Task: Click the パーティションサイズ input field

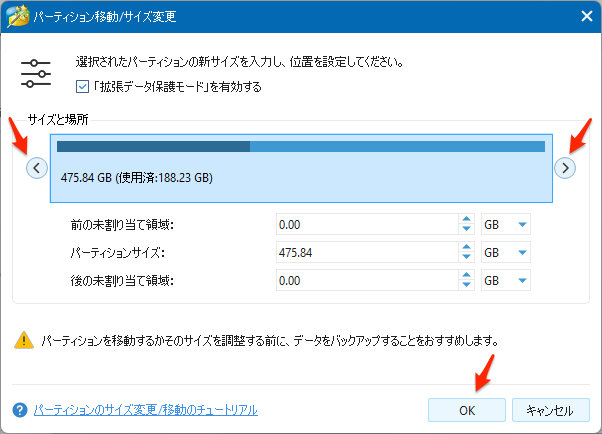Action: click(365, 253)
